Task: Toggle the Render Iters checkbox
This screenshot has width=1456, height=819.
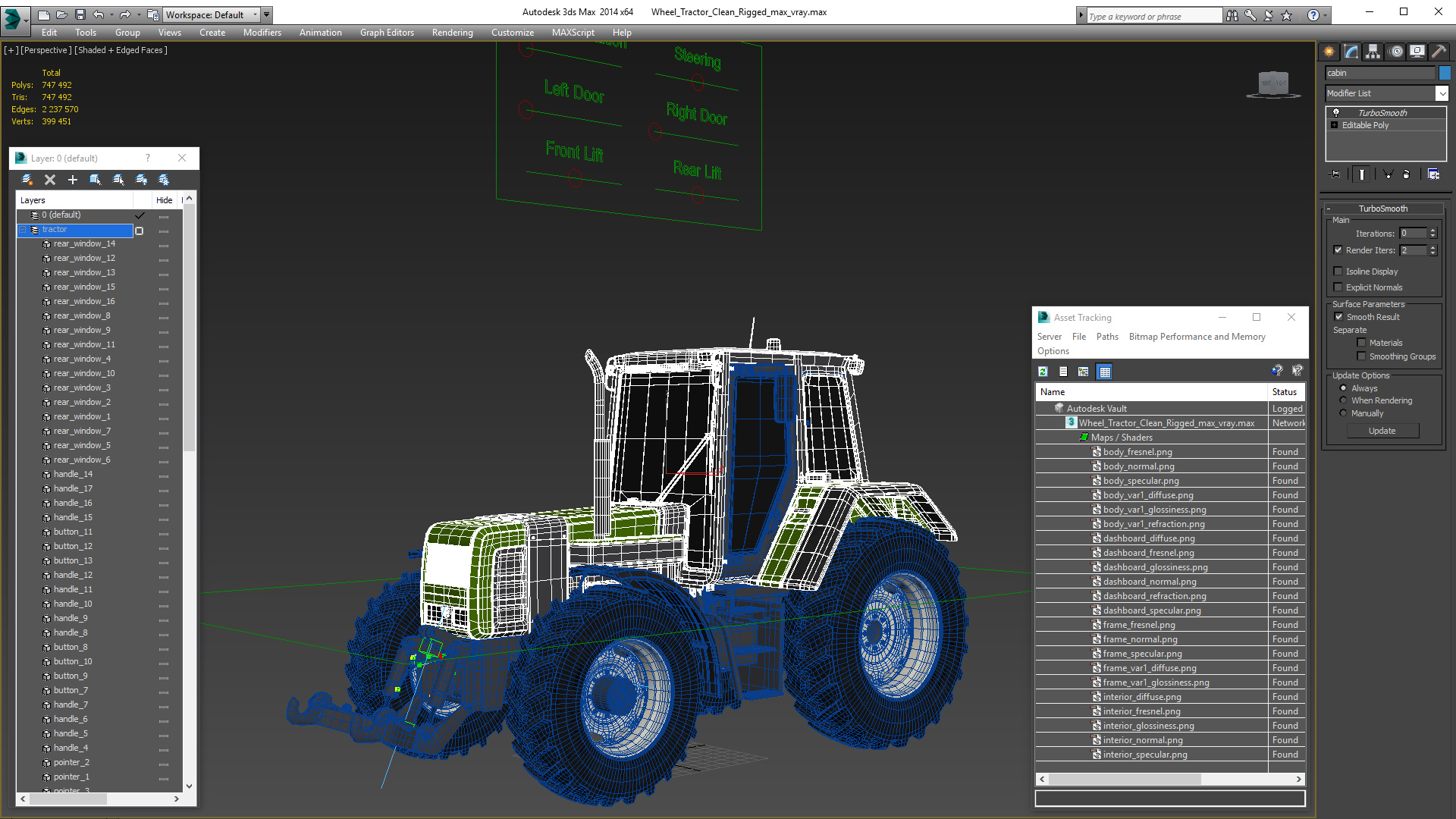Action: coord(1338,250)
